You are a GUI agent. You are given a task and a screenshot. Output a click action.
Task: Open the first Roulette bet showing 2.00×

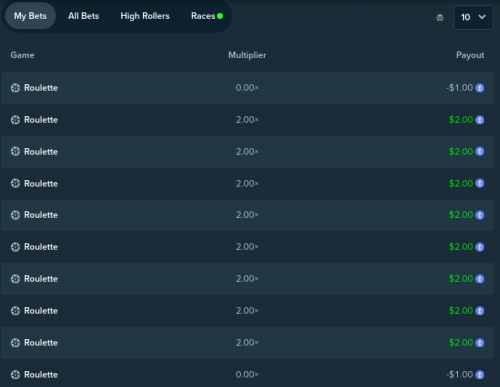coord(247,120)
